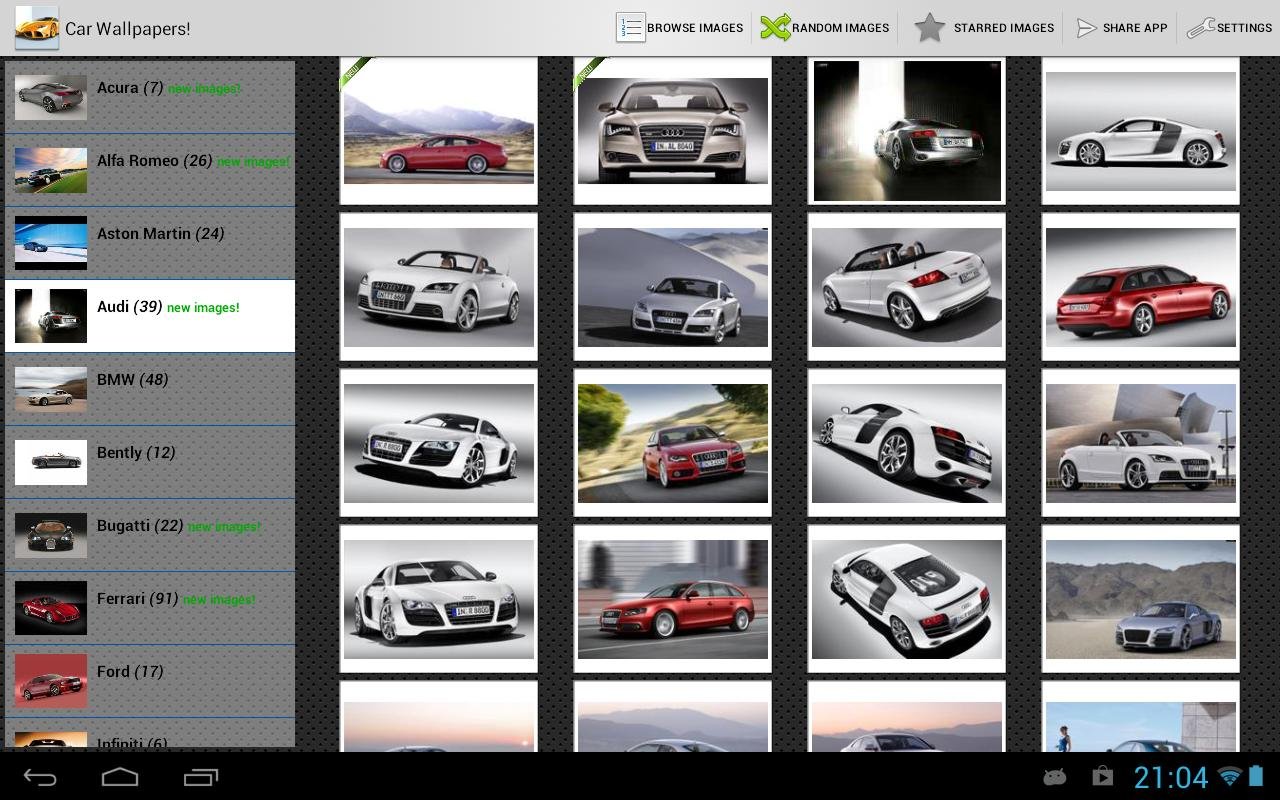
Task: Select the Alfa Romeo category
Action: [x=150, y=170]
